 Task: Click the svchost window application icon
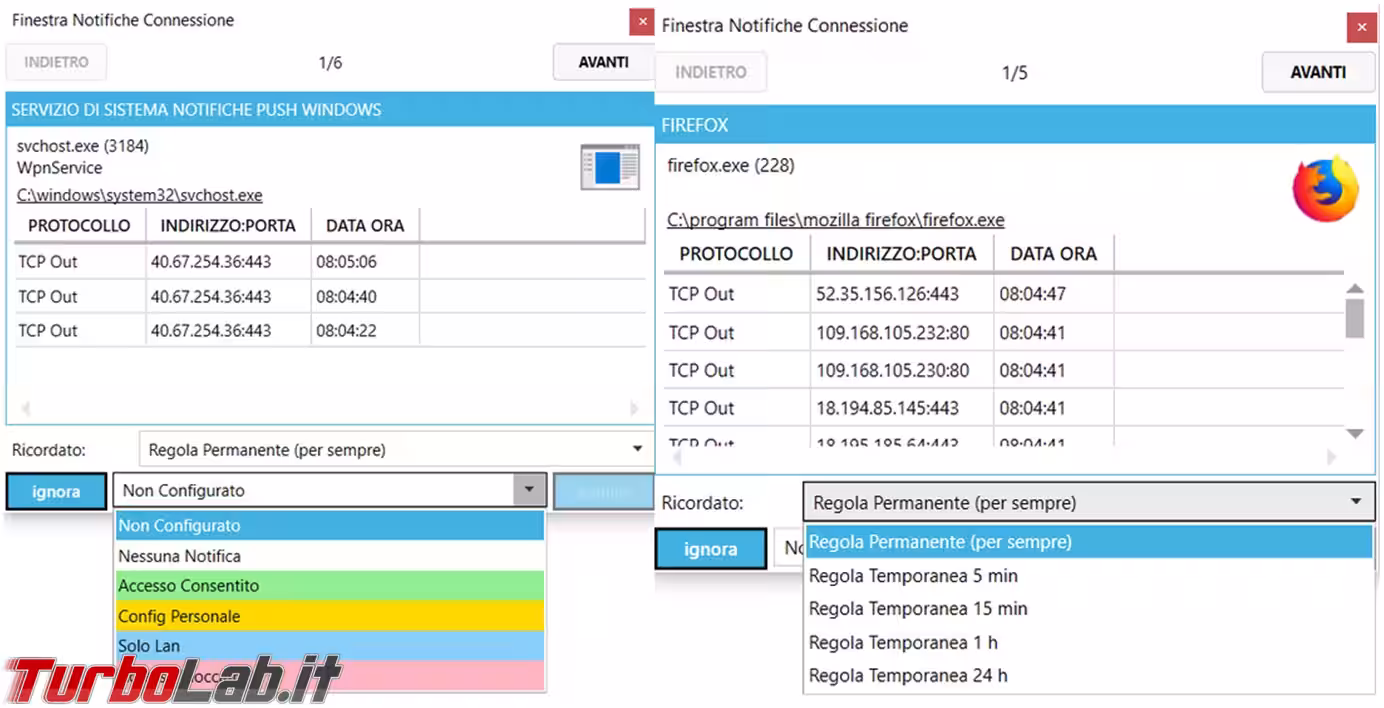coord(609,166)
